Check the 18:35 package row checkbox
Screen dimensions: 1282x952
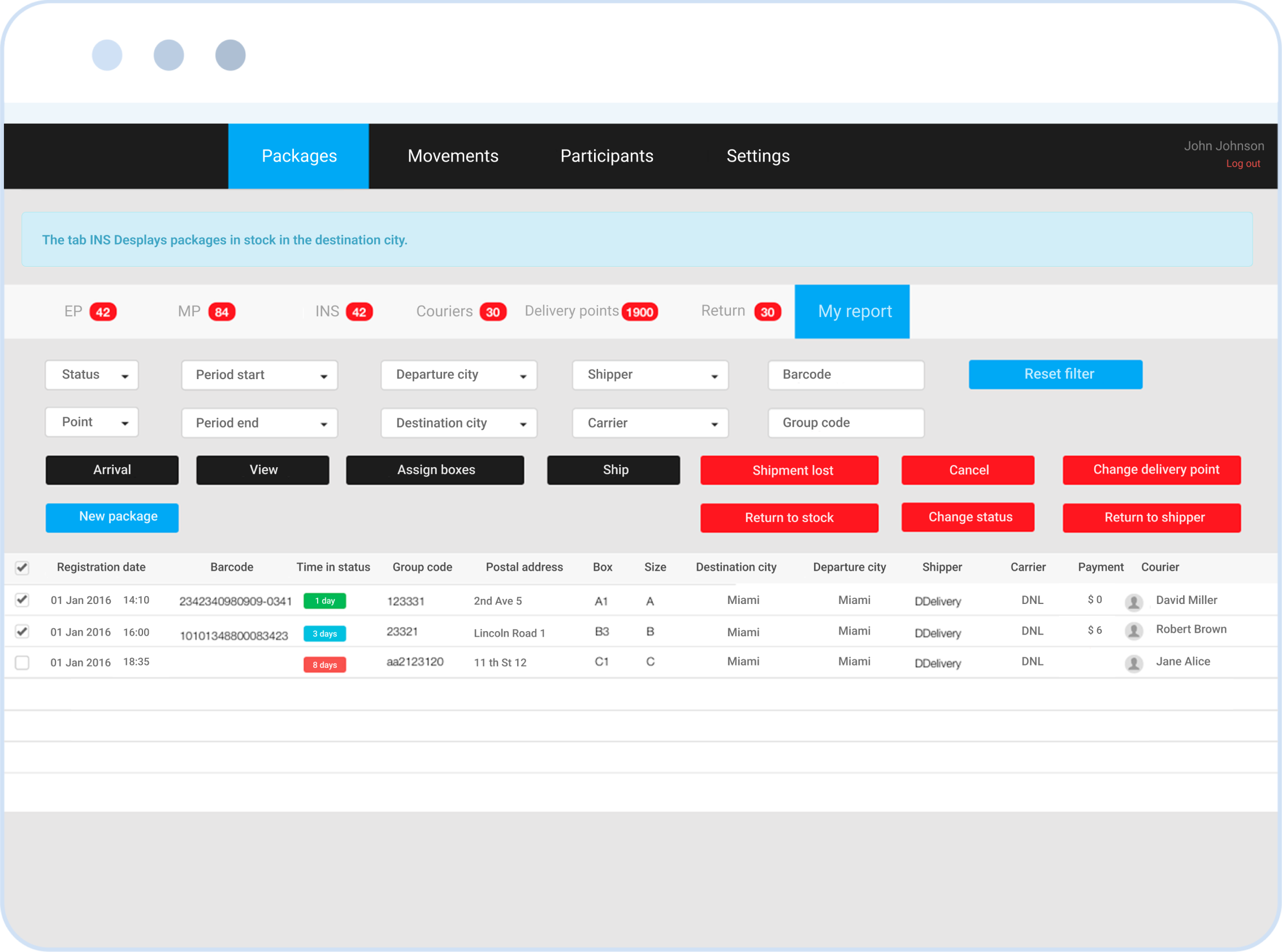coord(22,662)
